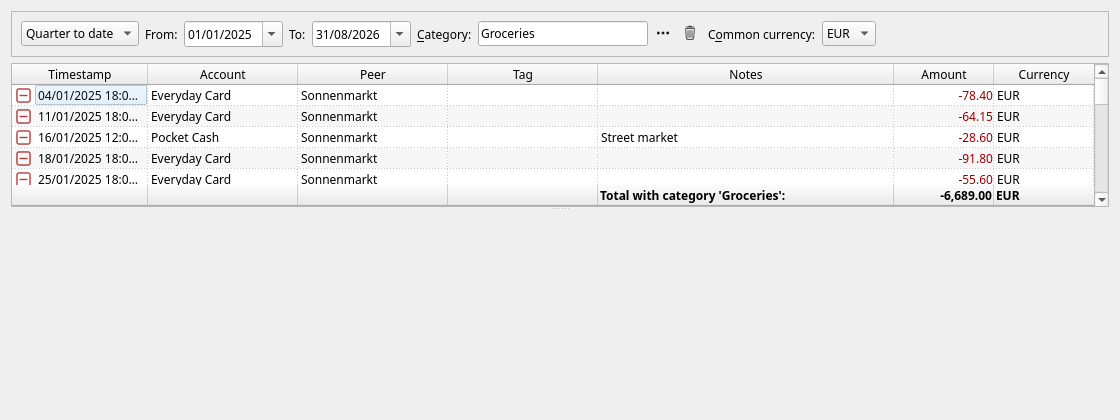Click the -55.60 amount cell
The height and width of the screenshot is (420, 1120).
coord(944,179)
